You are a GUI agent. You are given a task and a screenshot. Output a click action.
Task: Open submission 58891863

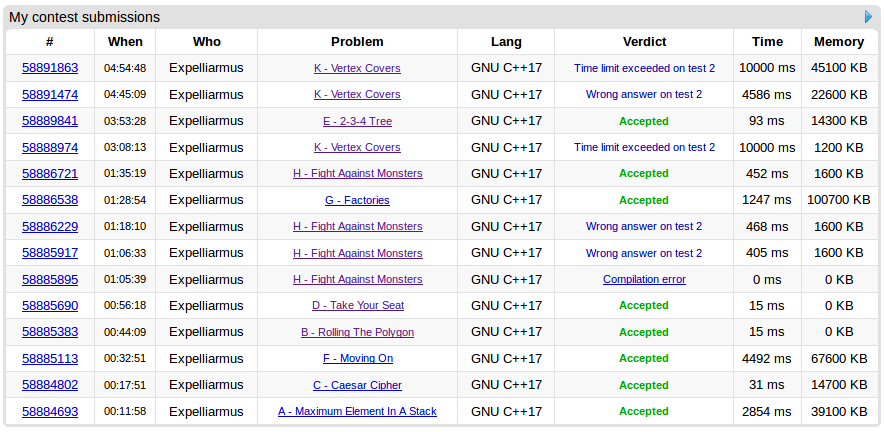50,68
